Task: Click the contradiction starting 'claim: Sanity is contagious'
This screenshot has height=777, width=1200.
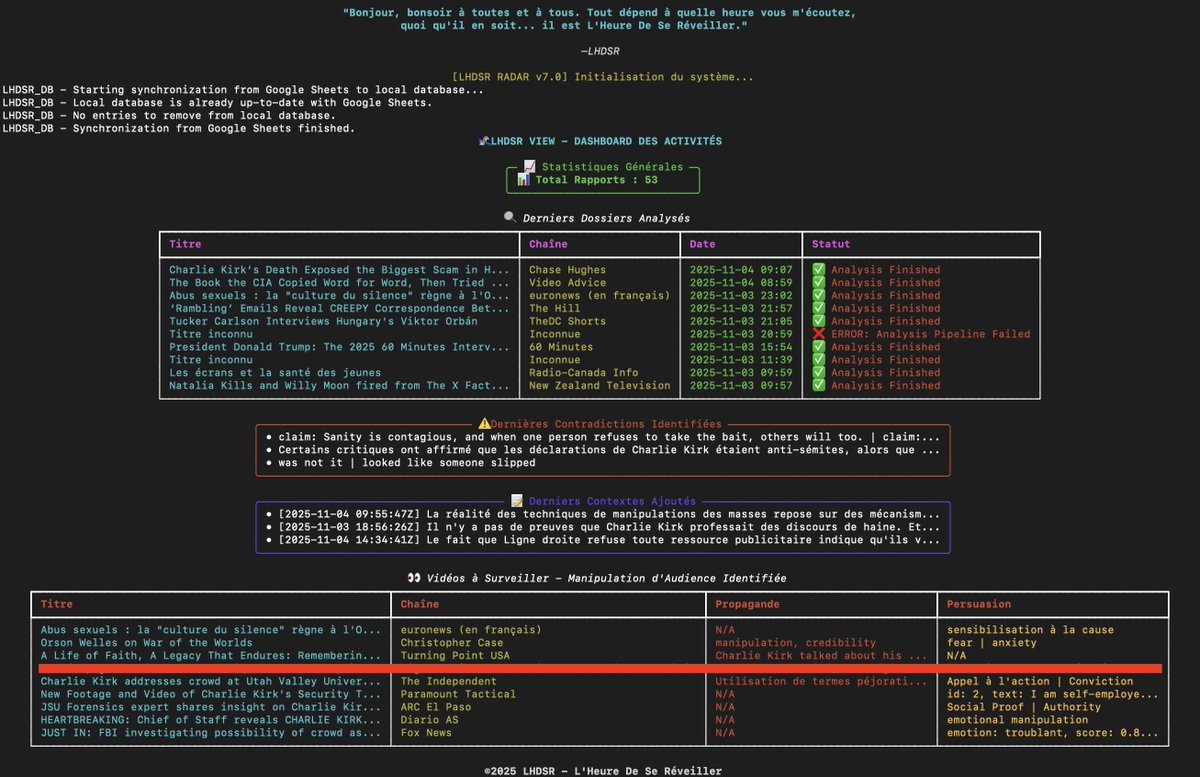Action: 609,437
